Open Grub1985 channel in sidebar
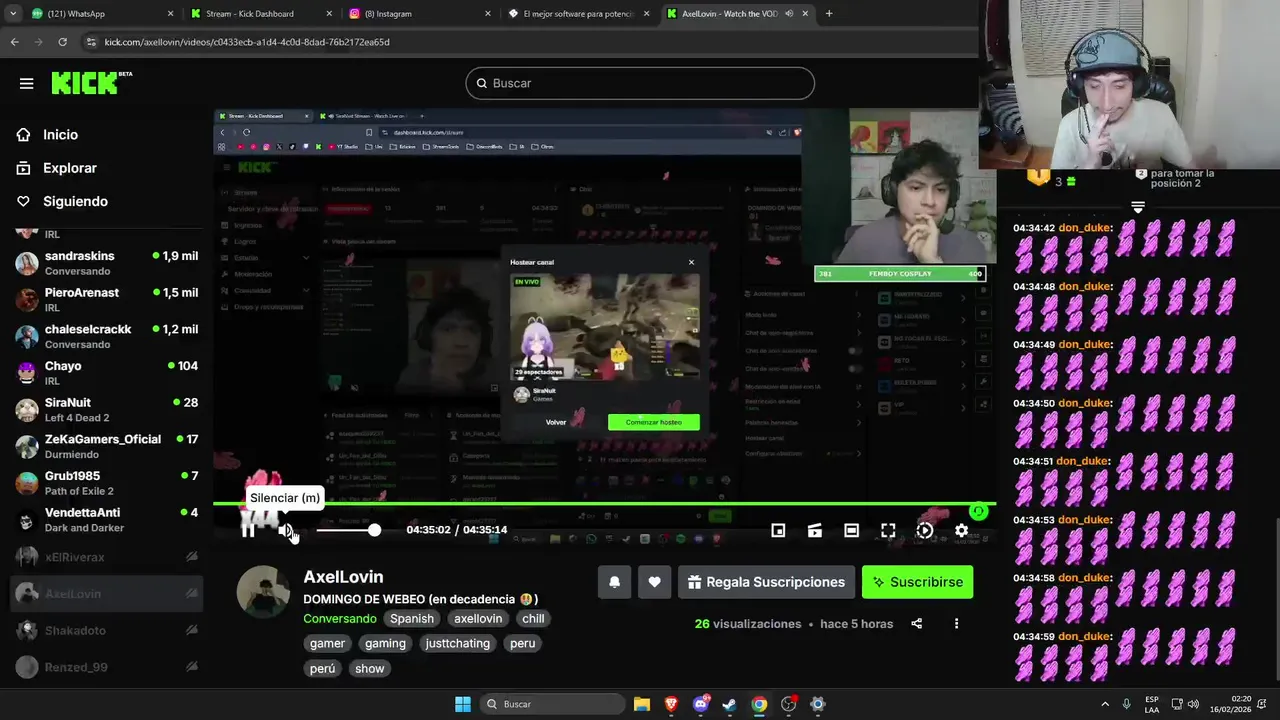1280x720 pixels. coord(106,483)
